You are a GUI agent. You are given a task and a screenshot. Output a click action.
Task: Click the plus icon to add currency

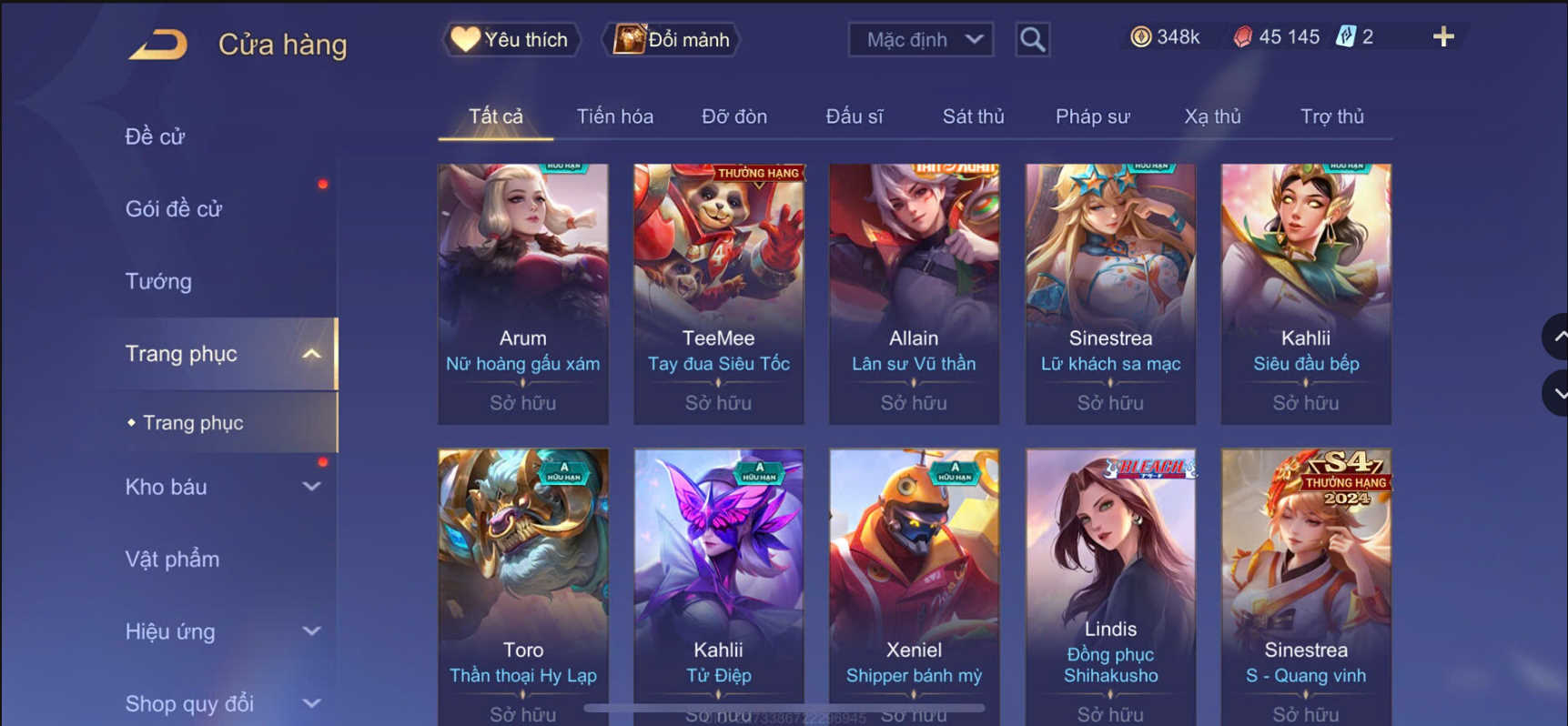pos(1443,36)
